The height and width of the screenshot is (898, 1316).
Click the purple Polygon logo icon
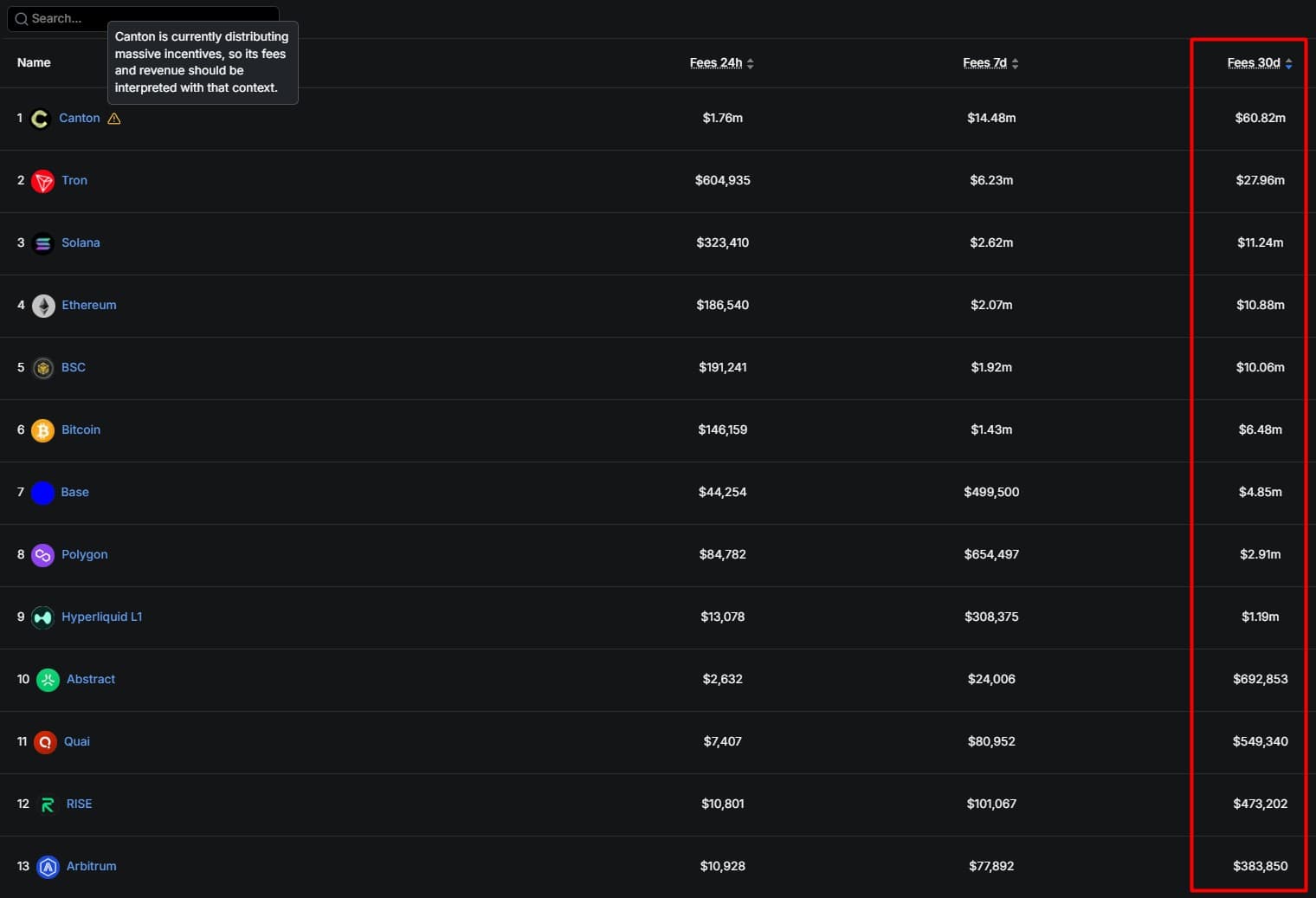click(x=42, y=555)
